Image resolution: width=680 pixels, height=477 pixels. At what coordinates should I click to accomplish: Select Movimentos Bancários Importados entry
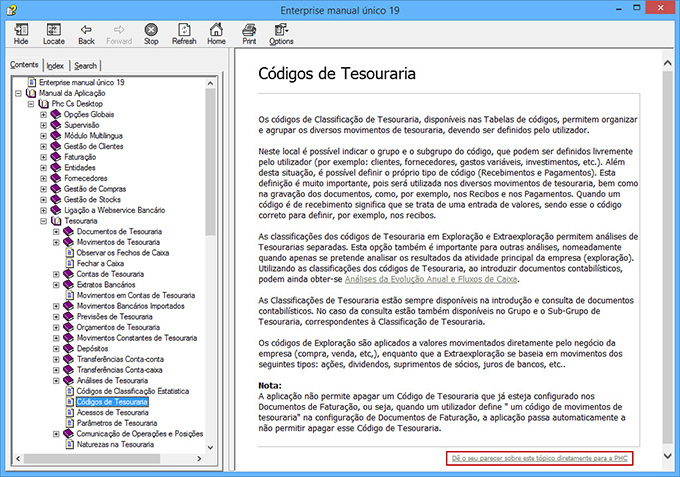pyautogui.click(x=131, y=306)
